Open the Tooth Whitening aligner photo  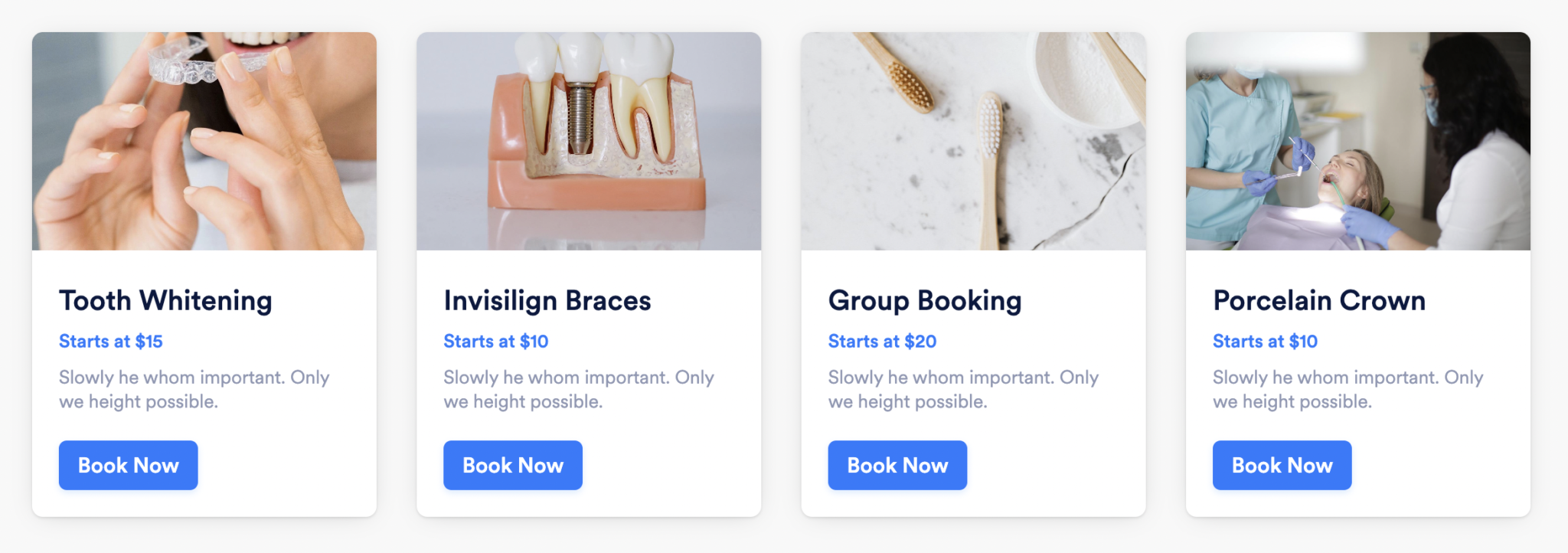pyautogui.click(x=204, y=141)
